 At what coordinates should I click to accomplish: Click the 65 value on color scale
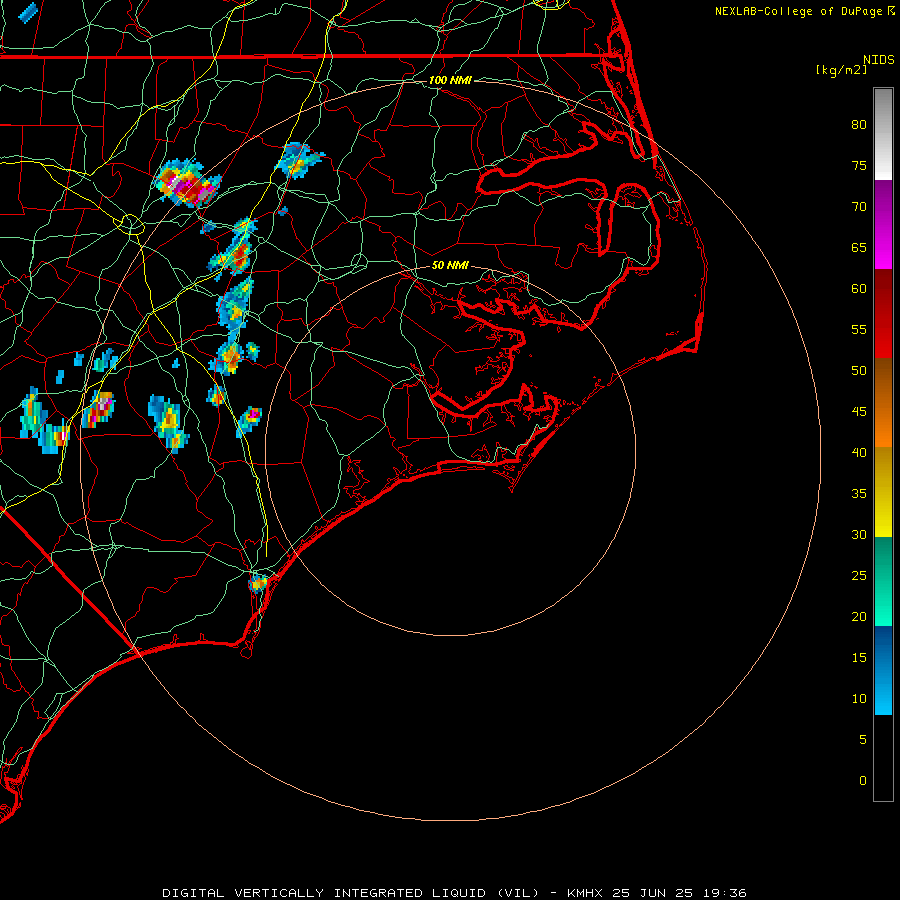(859, 248)
